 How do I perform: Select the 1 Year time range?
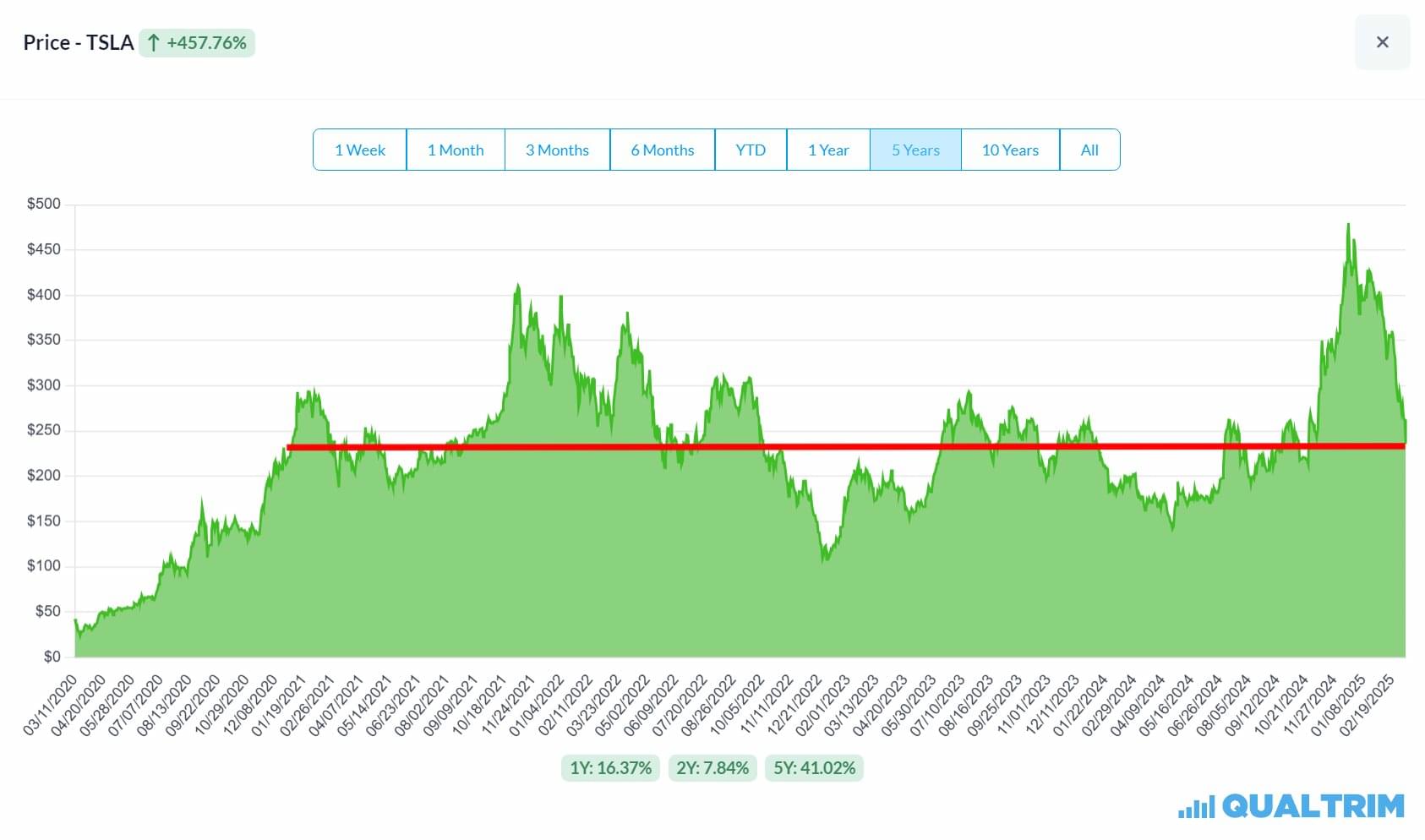pos(828,150)
